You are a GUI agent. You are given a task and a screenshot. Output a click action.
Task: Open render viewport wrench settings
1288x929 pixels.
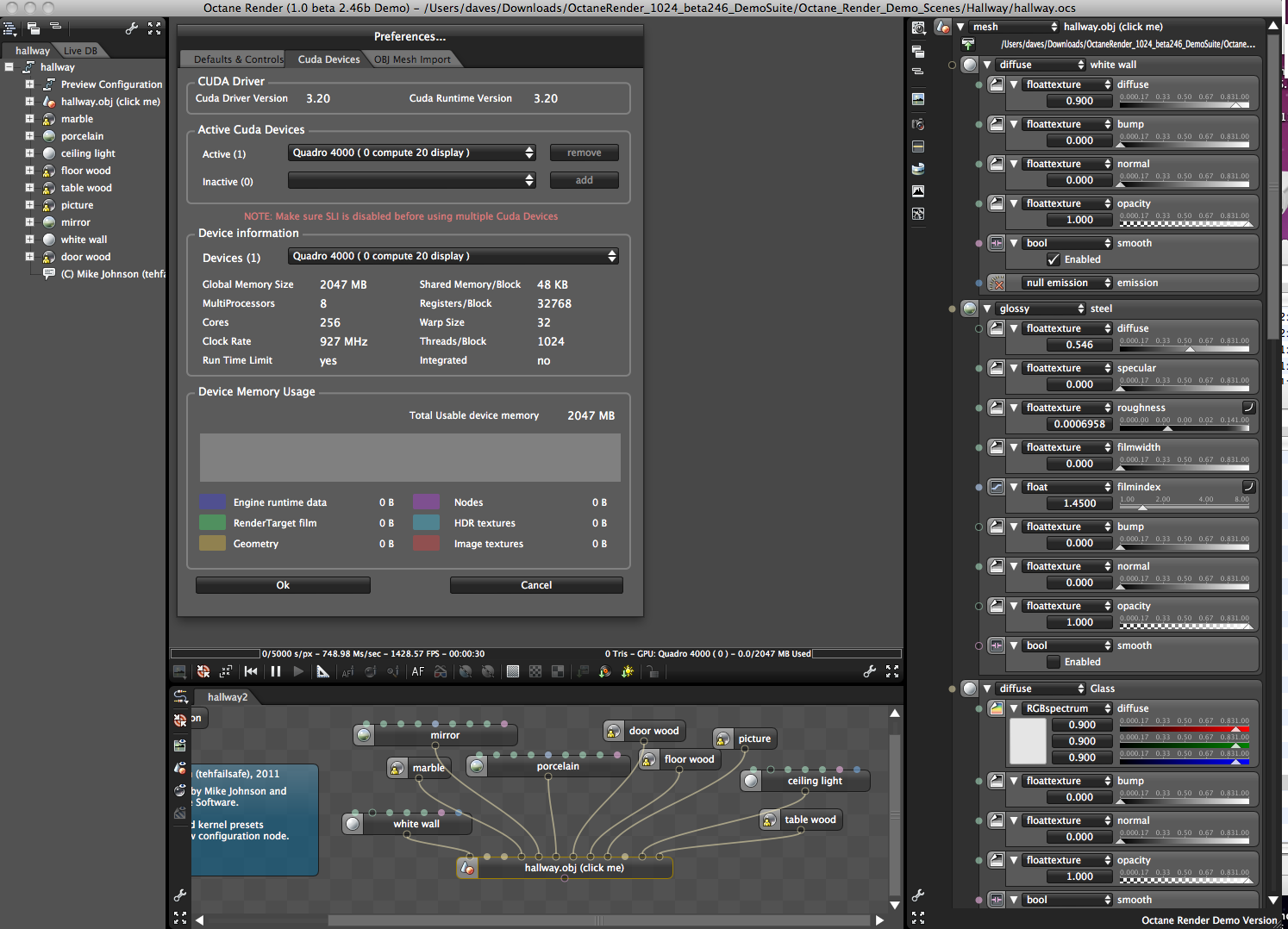[x=869, y=671]
